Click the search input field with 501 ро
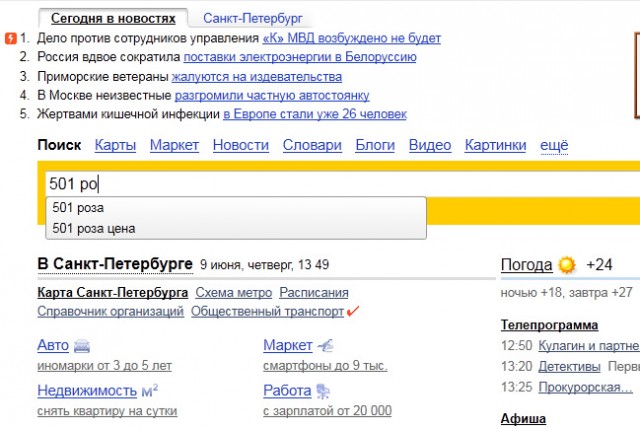The height and width of the screenshot is (429, 640). coord(343,184)
